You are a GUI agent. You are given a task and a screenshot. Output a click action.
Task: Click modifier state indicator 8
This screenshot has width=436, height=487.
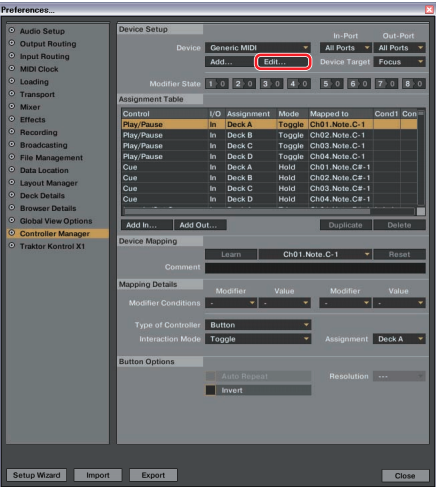[x=413, y=84]
